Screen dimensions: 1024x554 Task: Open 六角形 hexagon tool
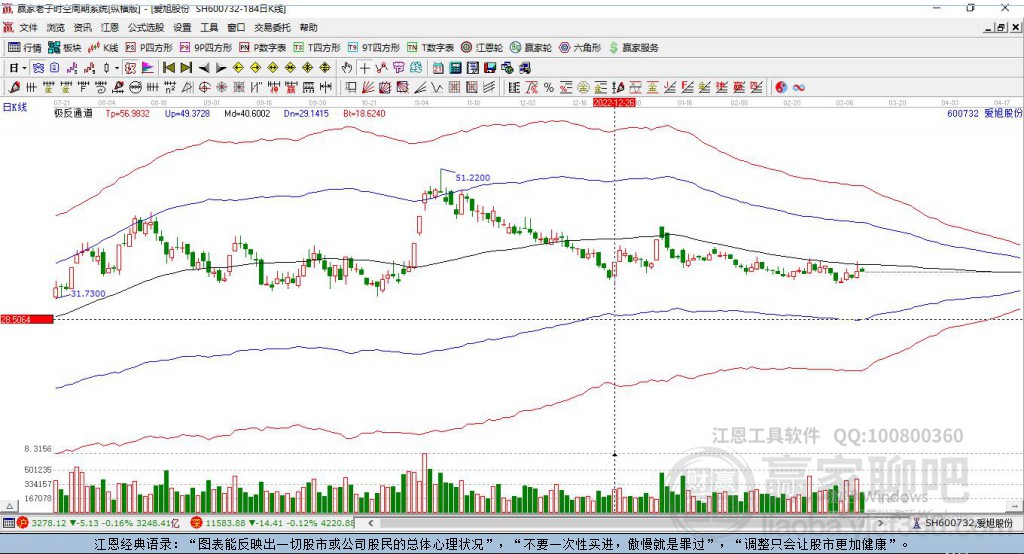[580, 48]
